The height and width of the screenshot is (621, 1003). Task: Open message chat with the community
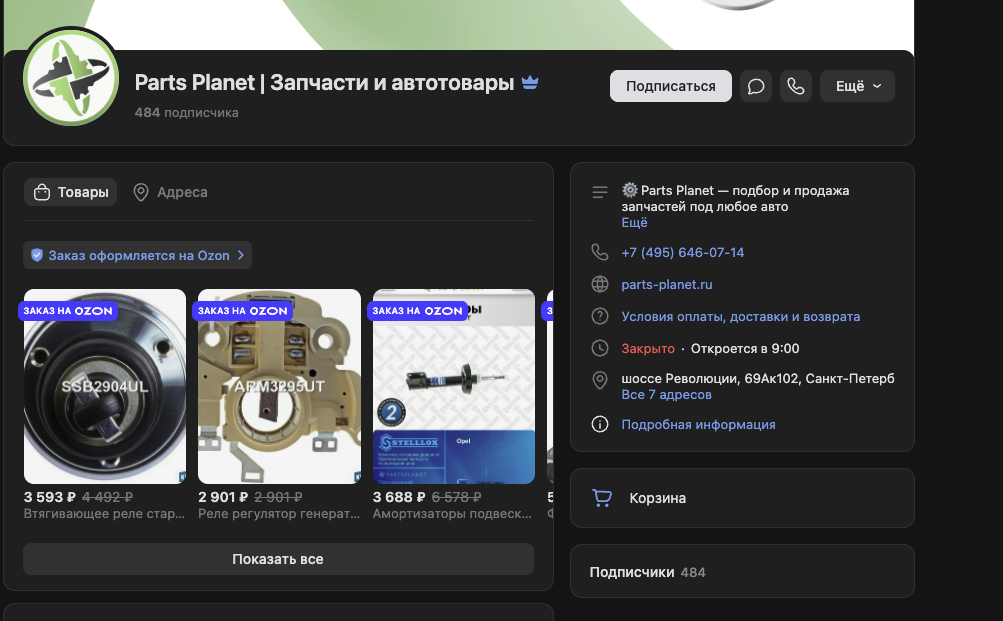pos(756,86)
